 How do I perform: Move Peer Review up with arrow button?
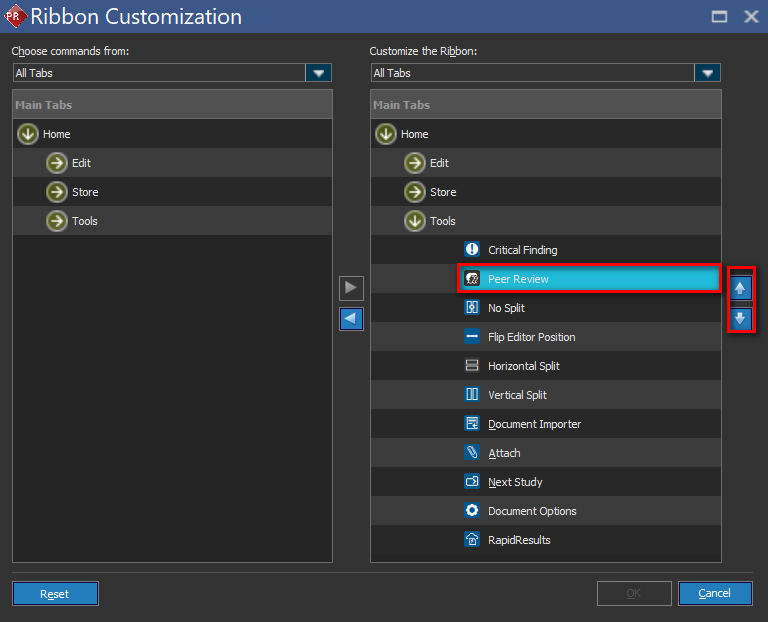pyautogui.click(x=740, y=289)
